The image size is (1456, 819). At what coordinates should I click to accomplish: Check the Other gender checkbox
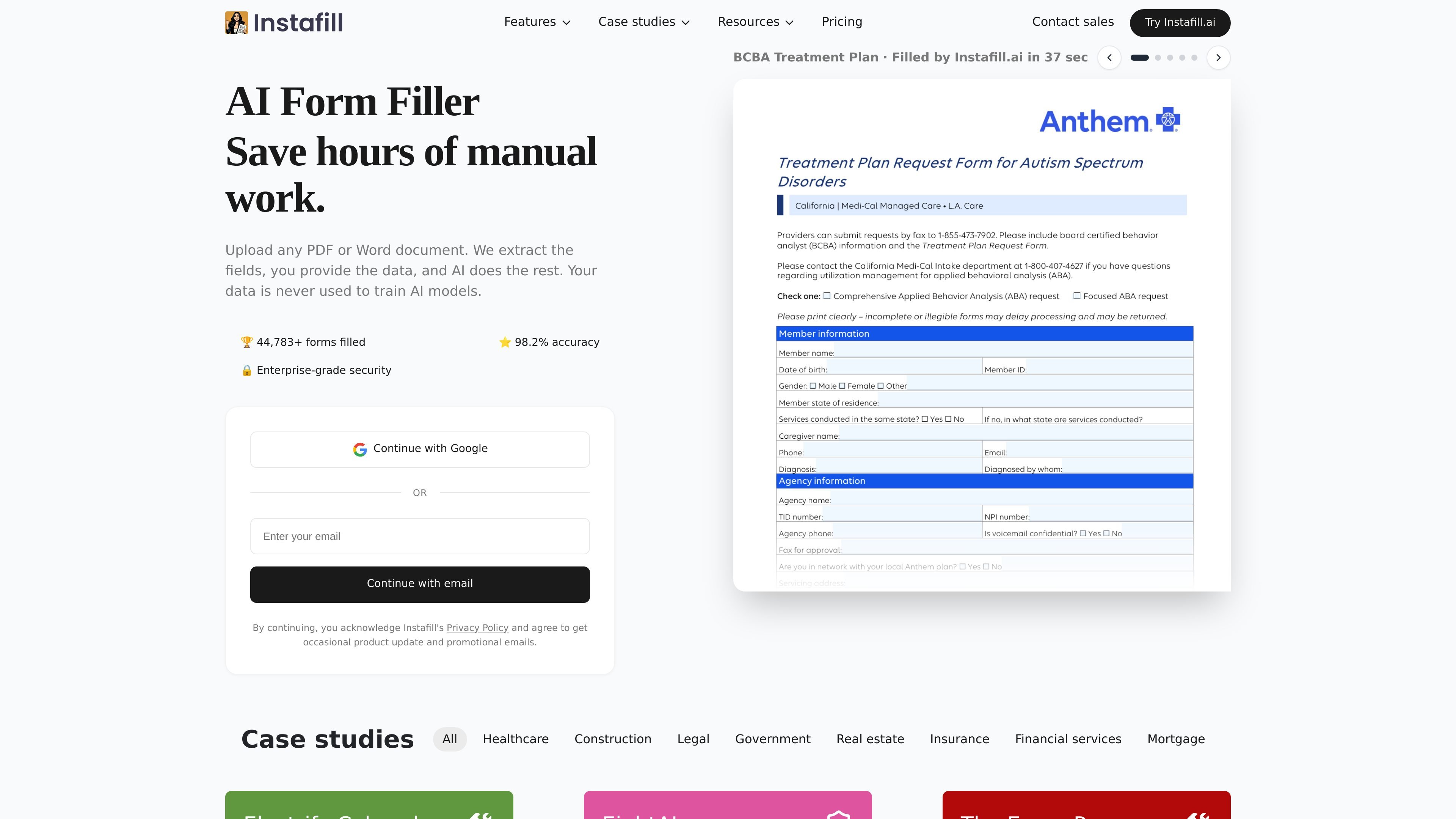coord(880,386)
